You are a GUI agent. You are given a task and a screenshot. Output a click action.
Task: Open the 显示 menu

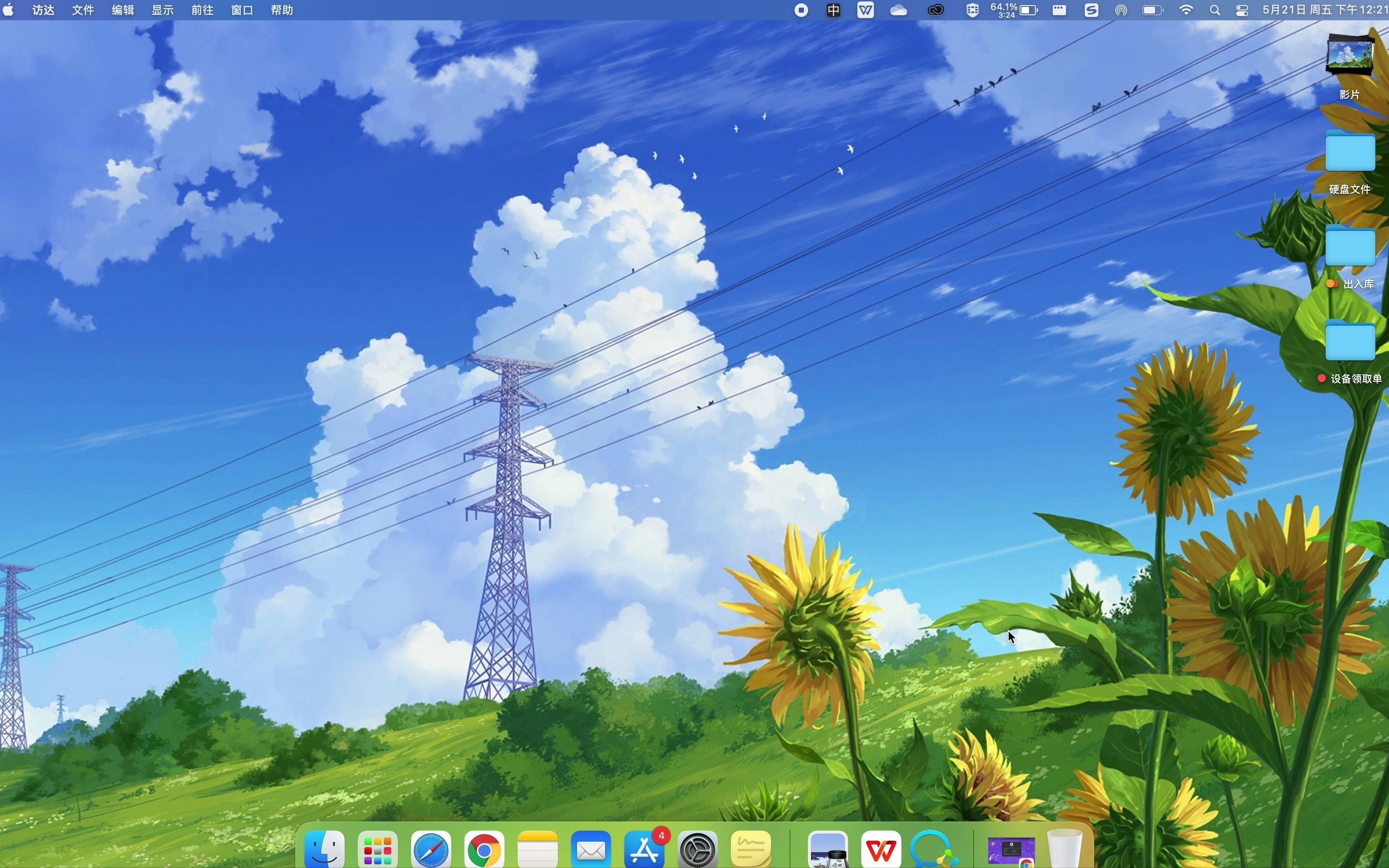(162, 10)
